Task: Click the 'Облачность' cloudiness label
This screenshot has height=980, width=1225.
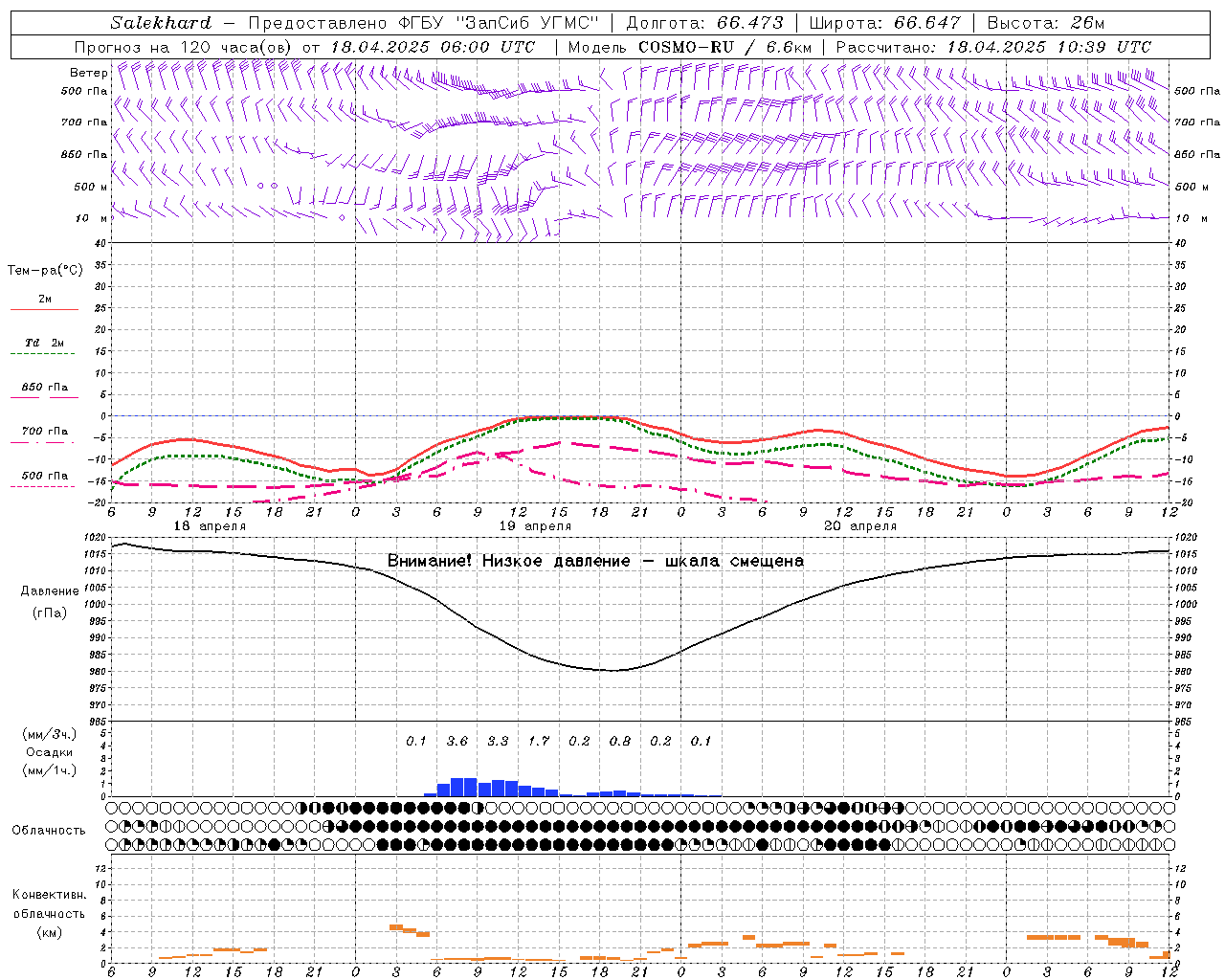Action: [49, 831]
